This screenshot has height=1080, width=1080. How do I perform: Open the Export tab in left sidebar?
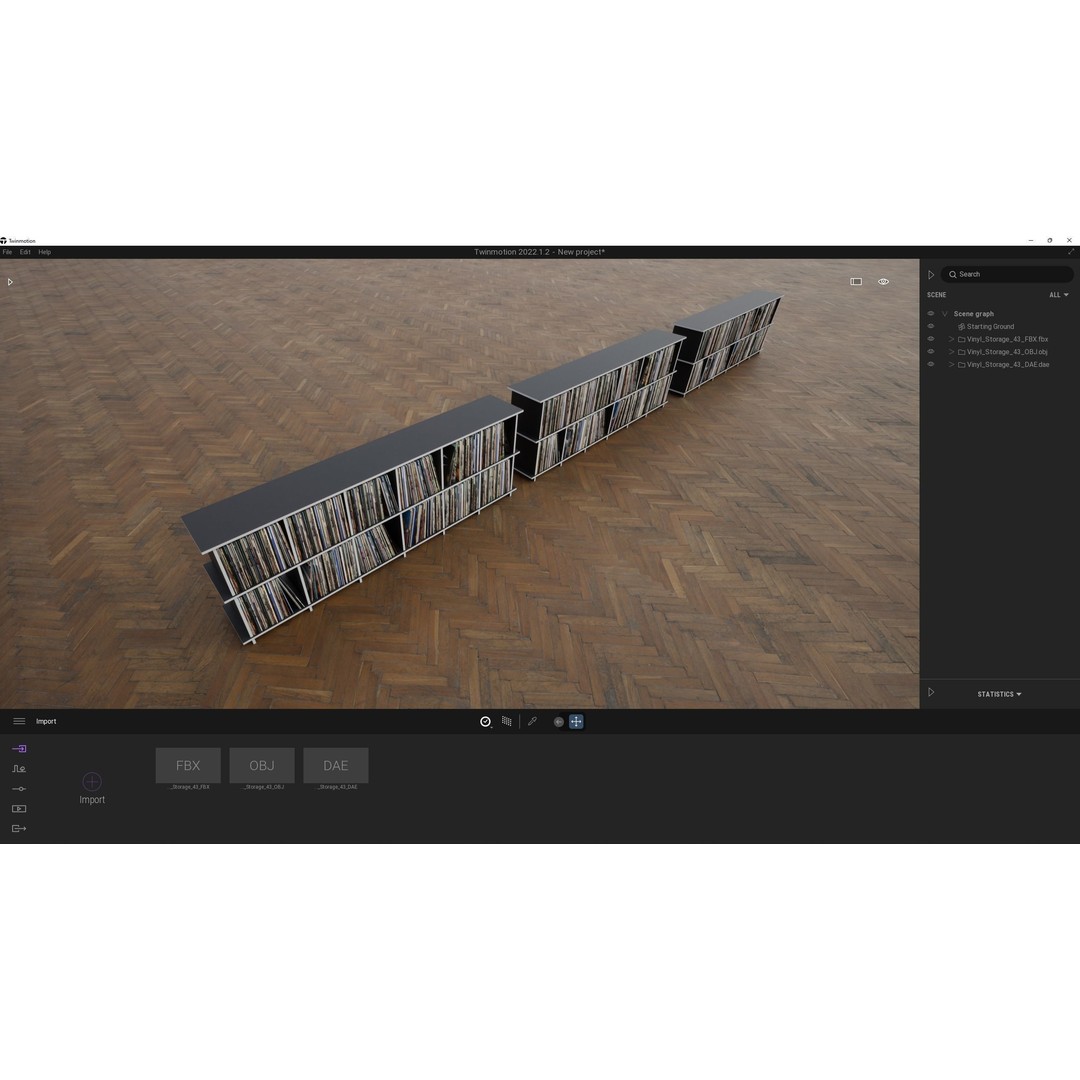pos(19,829)
